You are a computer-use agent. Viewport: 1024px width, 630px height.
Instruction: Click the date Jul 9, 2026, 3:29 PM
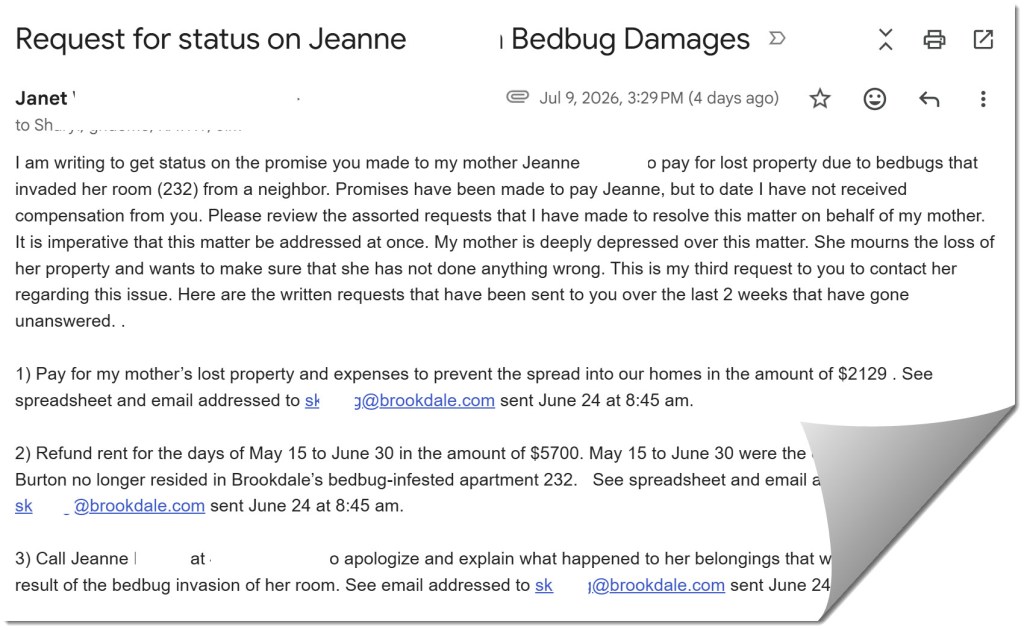pos(659,99)
